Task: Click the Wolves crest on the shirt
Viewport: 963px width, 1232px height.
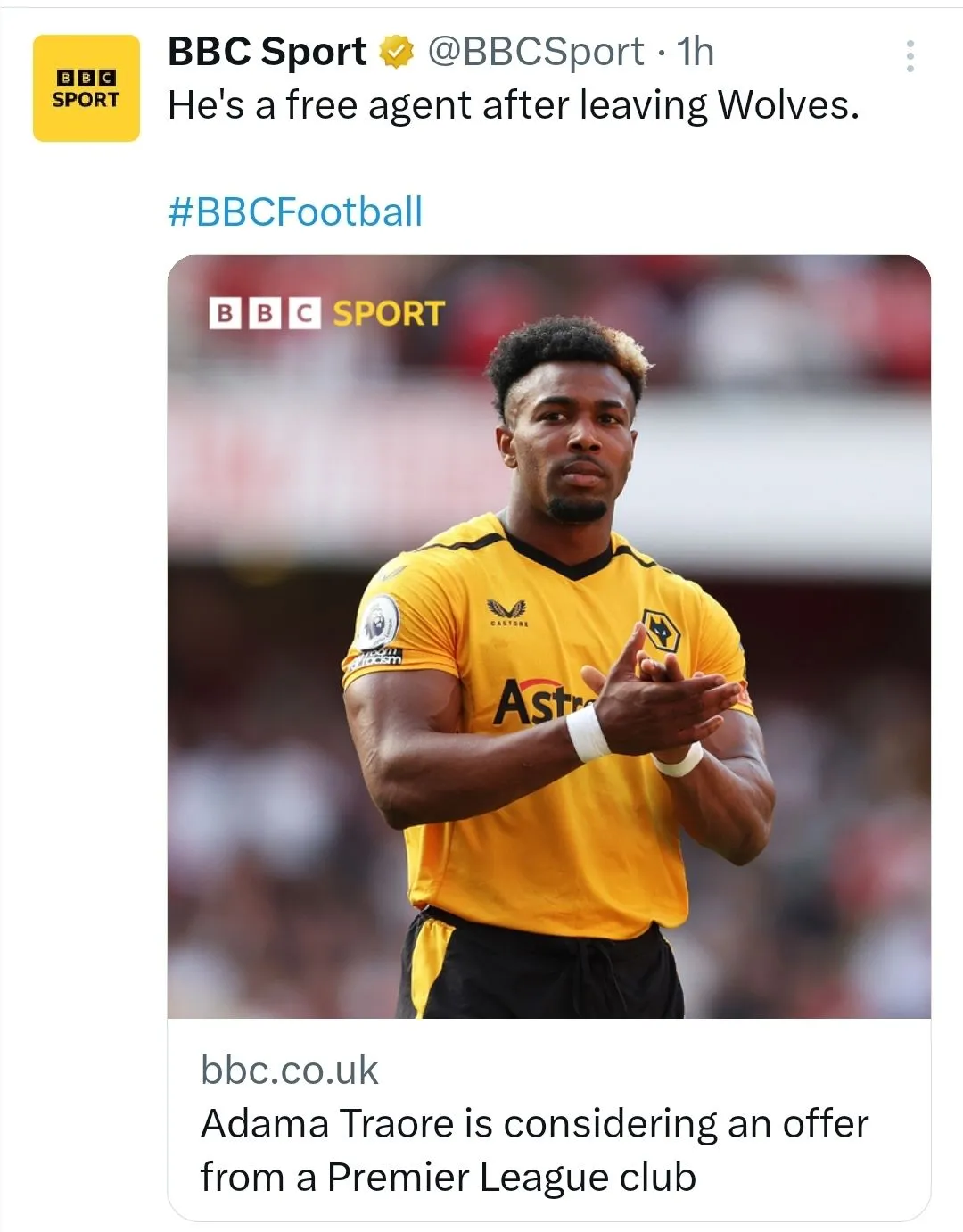Action: click(661, 631)
